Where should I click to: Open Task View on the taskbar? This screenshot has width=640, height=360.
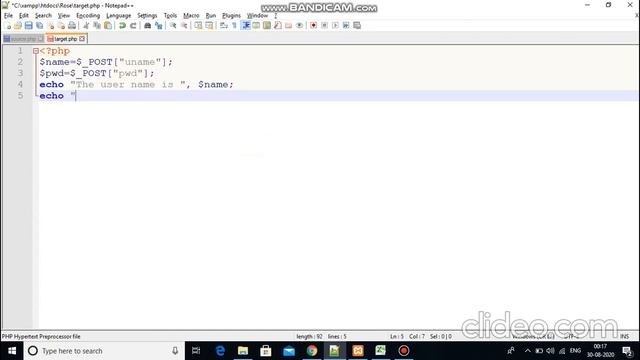pos(196,351)
